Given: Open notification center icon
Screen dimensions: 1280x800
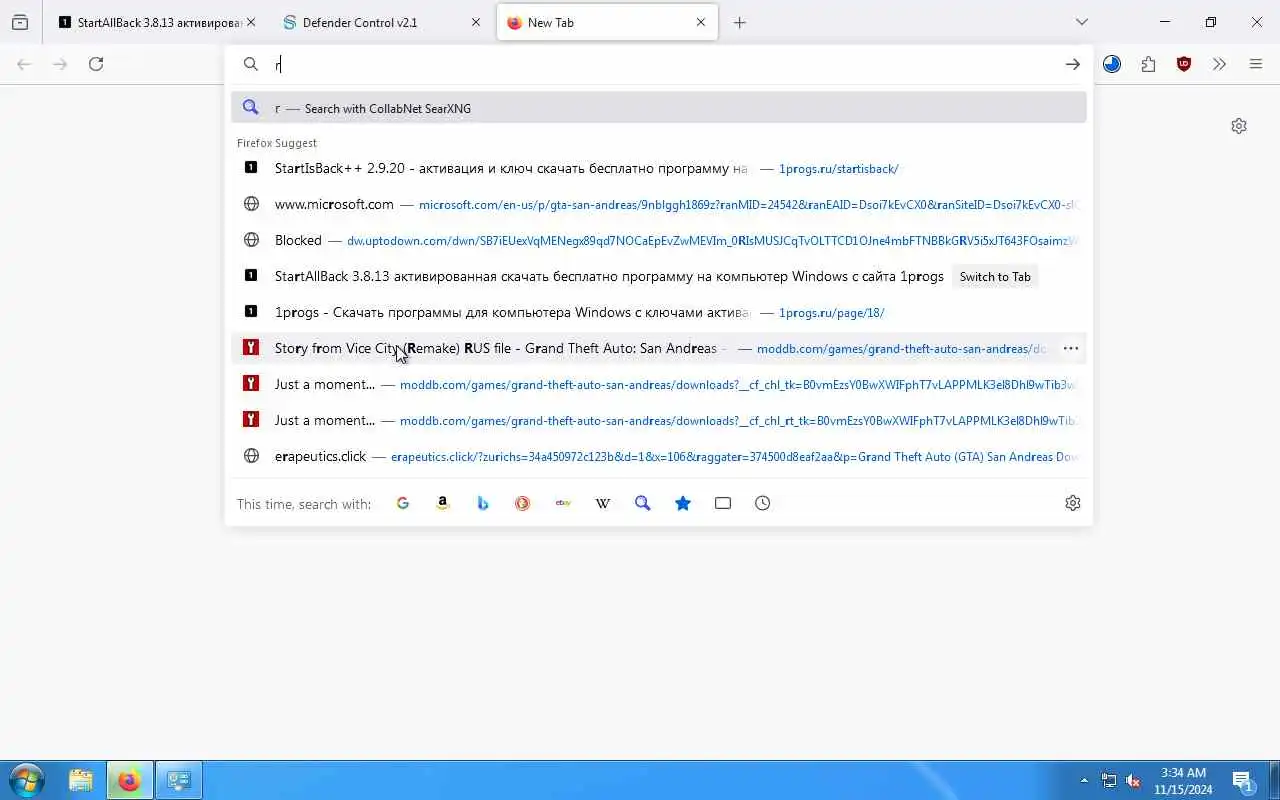Looking at the screenshot, I should [1243, 781].
